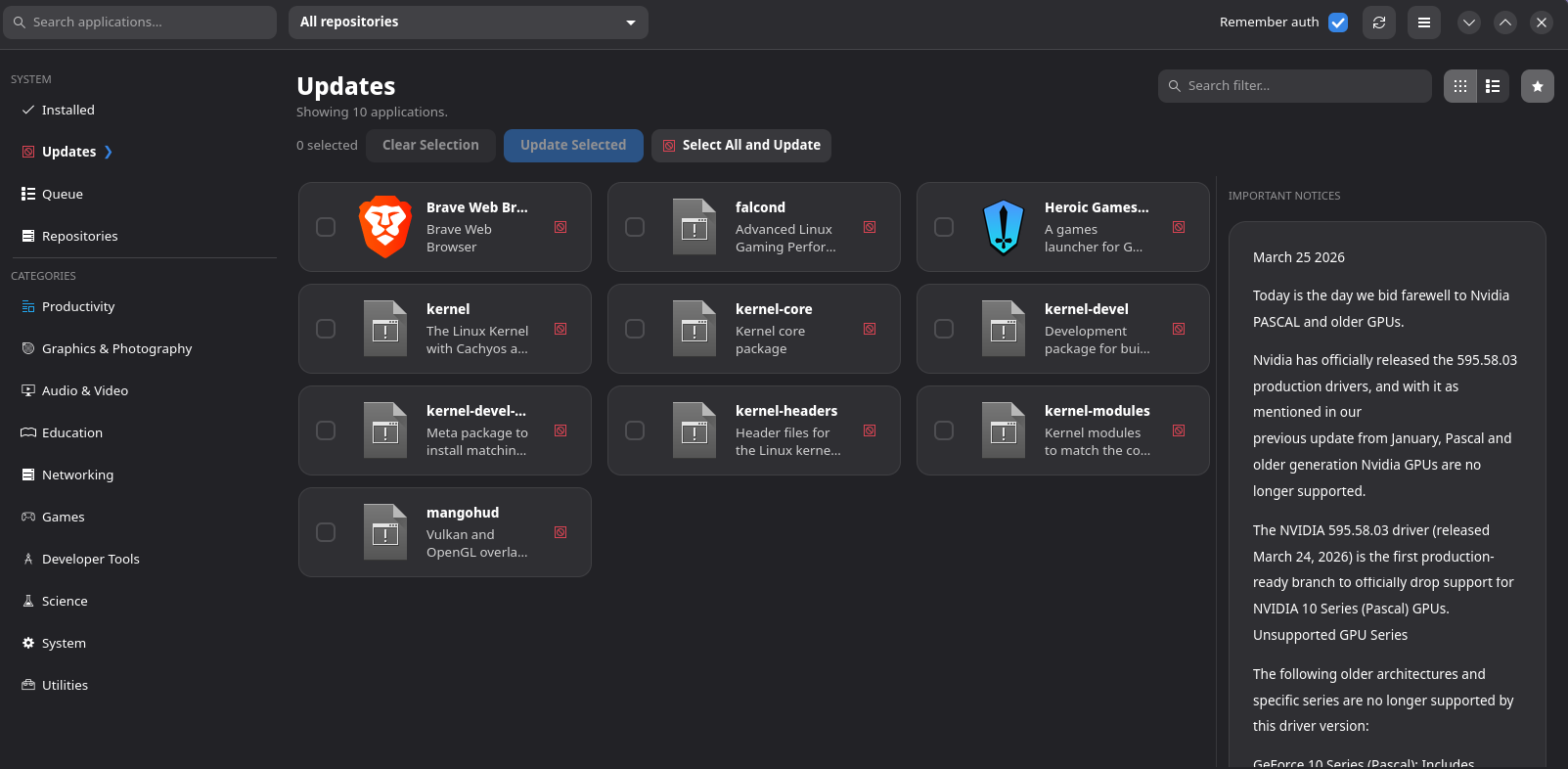Viewport: 1568px width, 769px height.
Task: Click the star favorites button
Action: pyautogui.click(x=1538, y=86)
